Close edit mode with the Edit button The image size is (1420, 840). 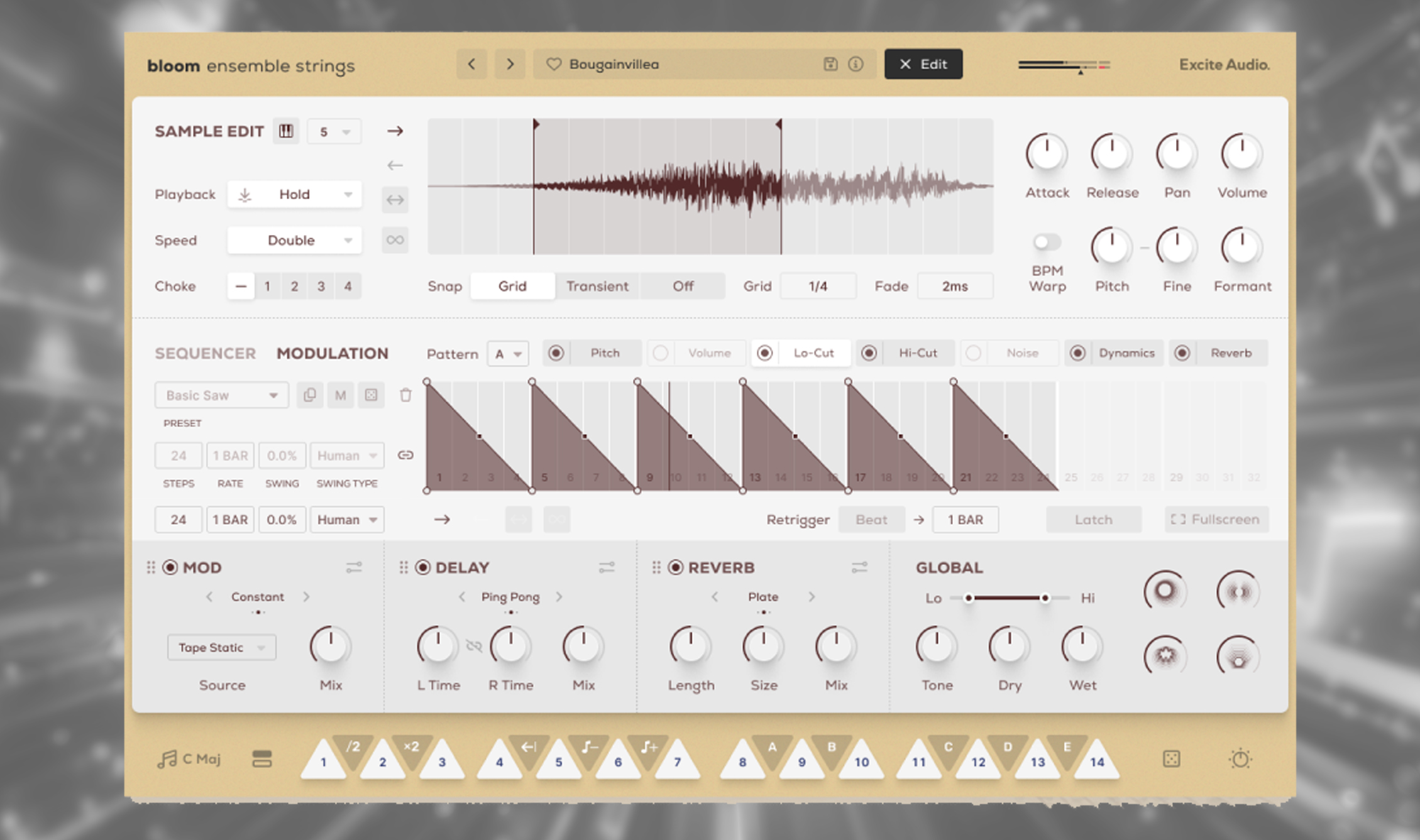coord(923,64)
